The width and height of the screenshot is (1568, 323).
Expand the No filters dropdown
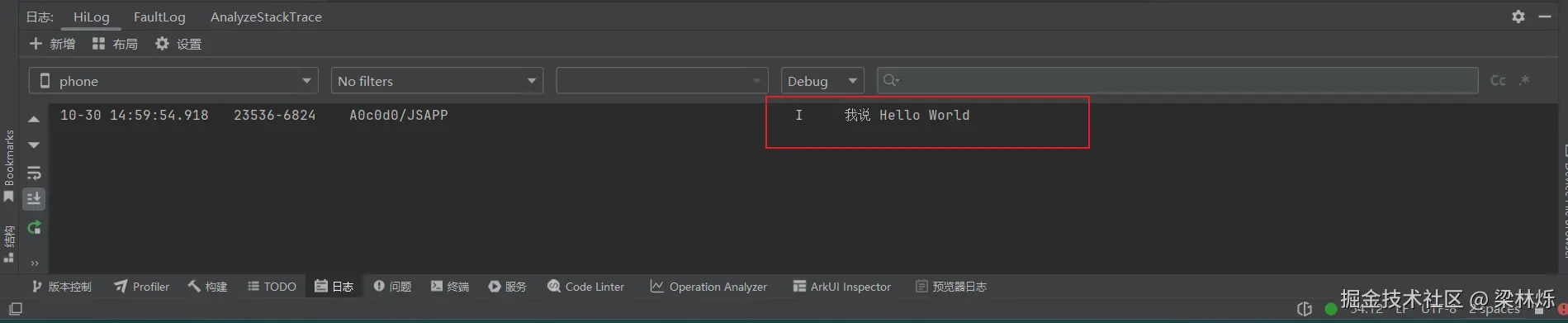(x=437, y=81)
